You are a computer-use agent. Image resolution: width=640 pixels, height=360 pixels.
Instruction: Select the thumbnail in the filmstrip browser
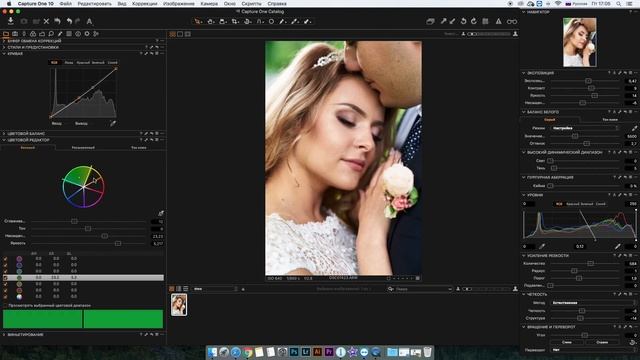pyautogui.click(x=179, y=304)
